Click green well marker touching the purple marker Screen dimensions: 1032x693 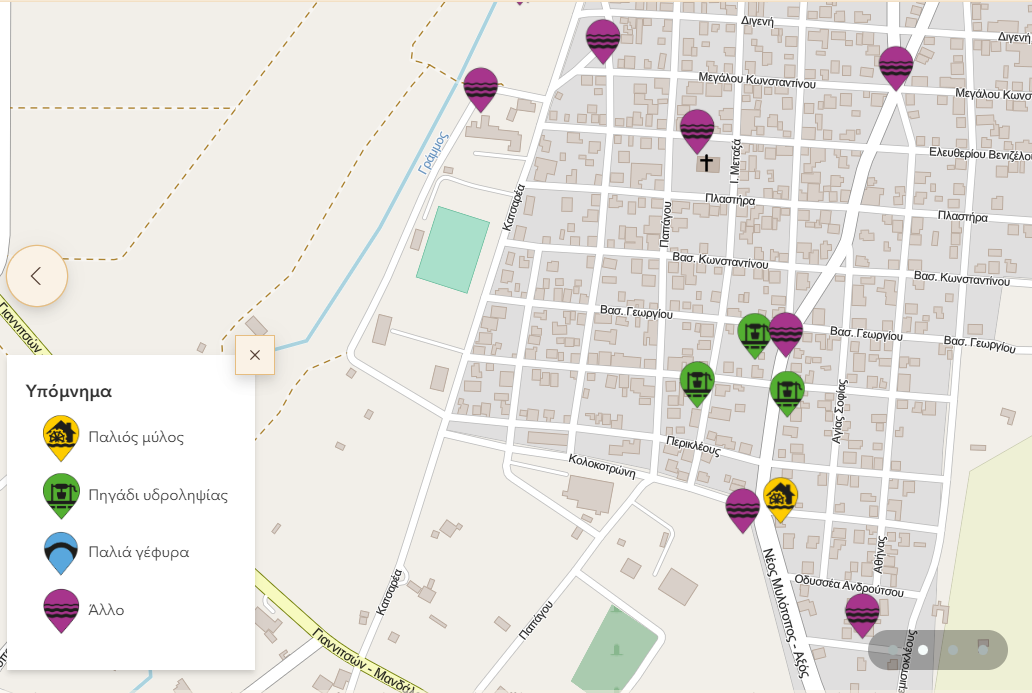point(754,333)
